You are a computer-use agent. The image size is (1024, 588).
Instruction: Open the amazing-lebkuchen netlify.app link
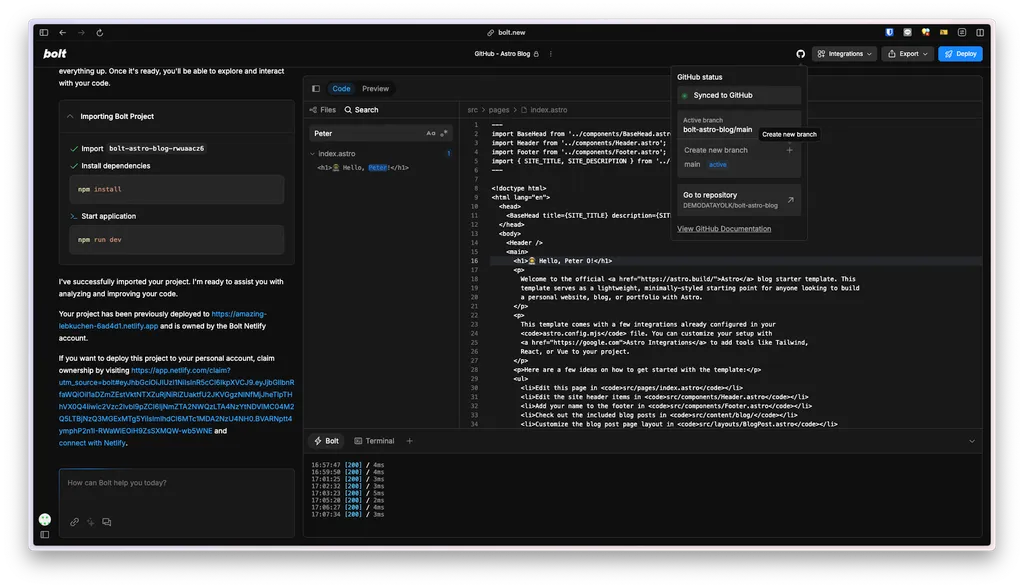pyautogui.click(x=163, y=320)
